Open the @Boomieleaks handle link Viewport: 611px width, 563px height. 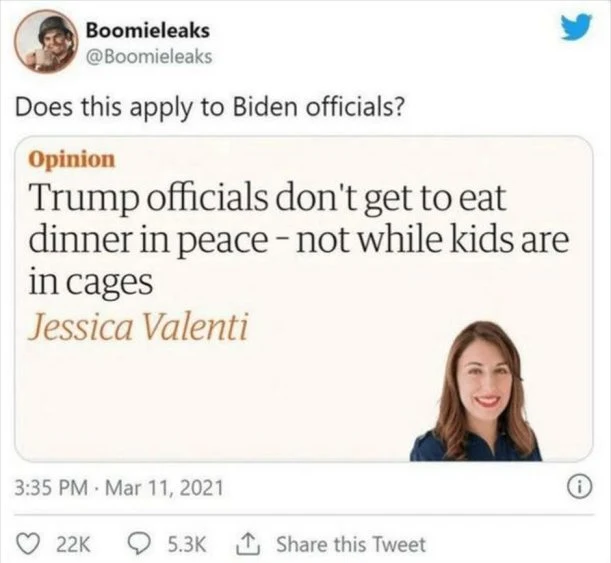[x=149, y=57]
